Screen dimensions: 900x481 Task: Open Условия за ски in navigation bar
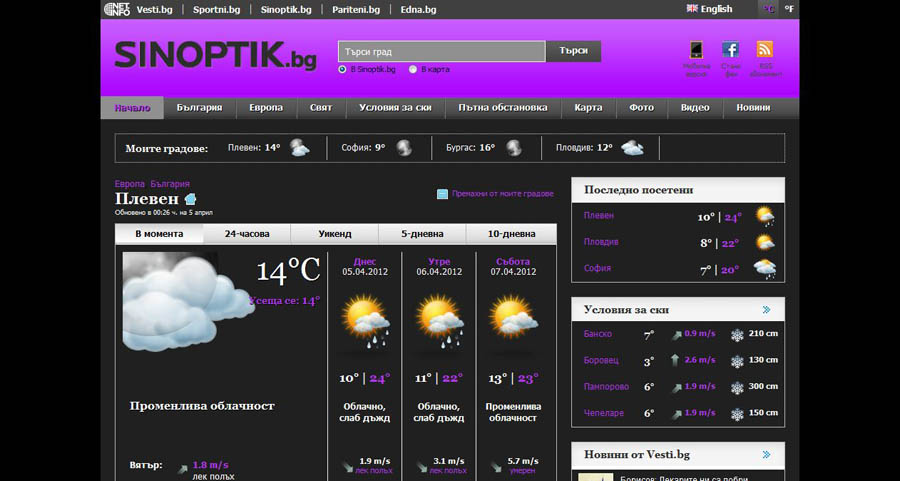click(x=395, y=108)
